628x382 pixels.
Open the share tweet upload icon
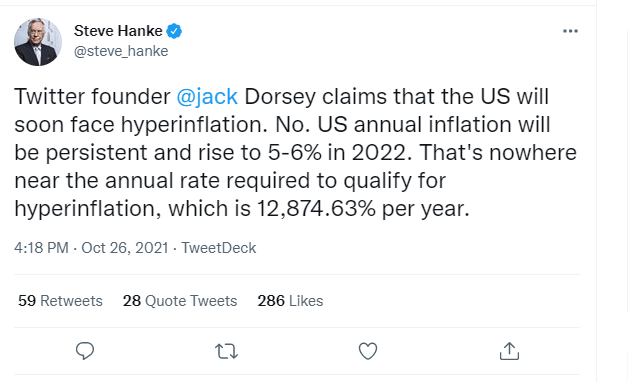pos(509,351)
